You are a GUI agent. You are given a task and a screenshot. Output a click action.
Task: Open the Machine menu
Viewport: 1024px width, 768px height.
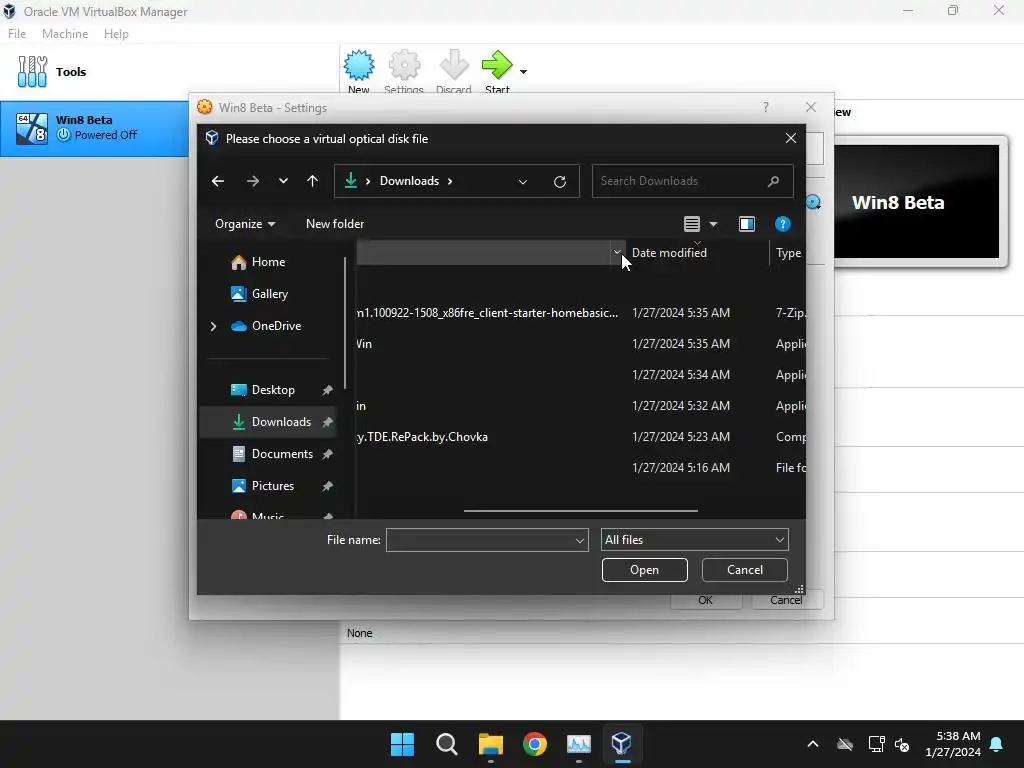pyautogui.click(x=65, y=34)
